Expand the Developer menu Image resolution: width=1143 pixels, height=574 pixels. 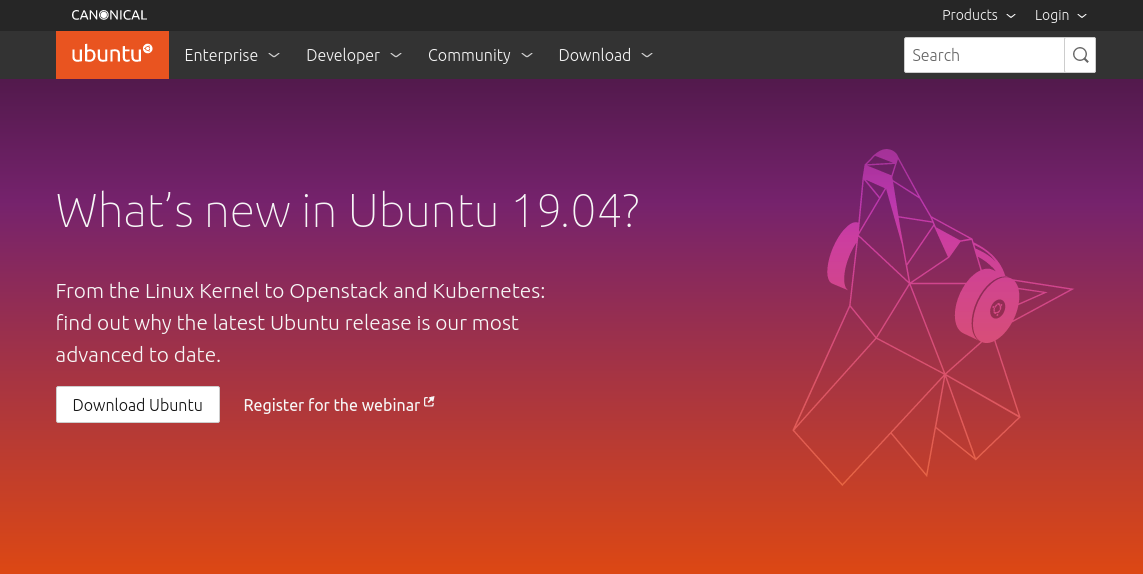coord(354,55)
